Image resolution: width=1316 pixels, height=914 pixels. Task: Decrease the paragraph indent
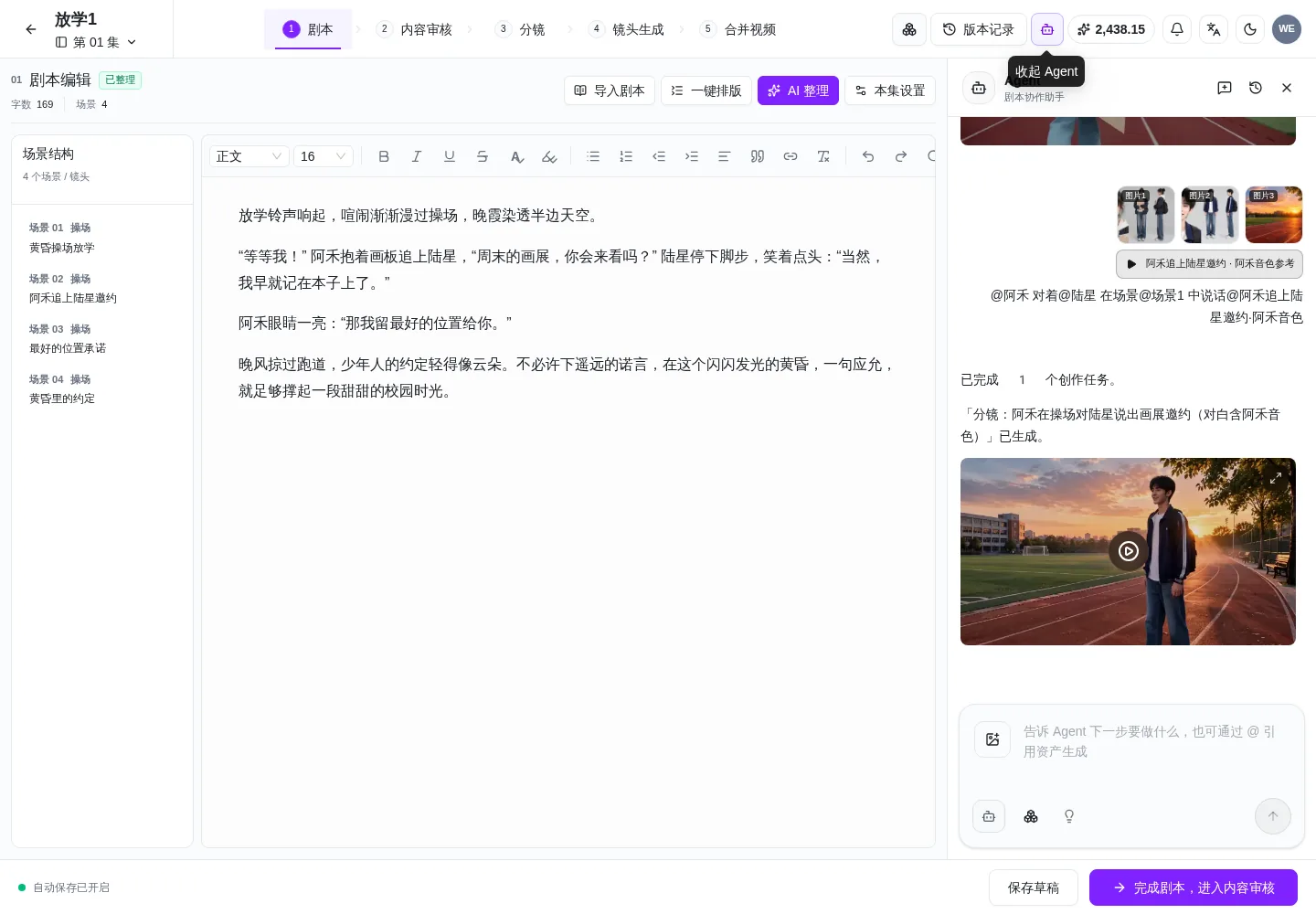tap(659, 156)
